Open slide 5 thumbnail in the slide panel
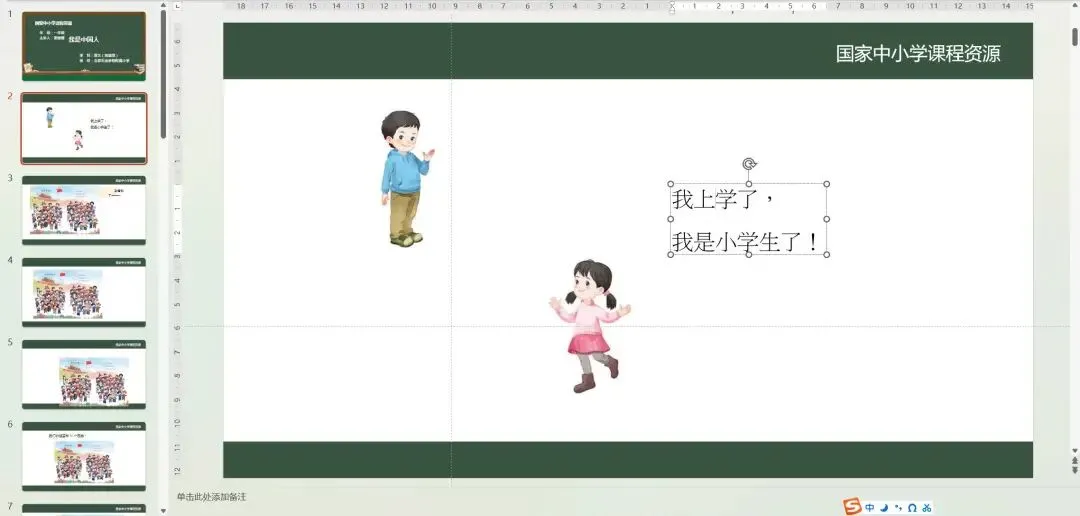The height and width of the screenshot is (516, 1080). point(84,374)
